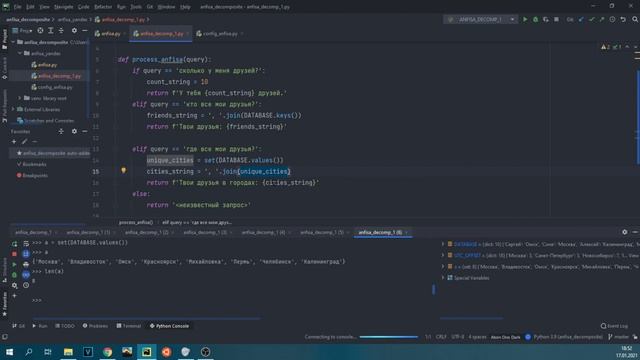This screenshot has height=360, width=640.
Task: Click the plus icon in Favorites toolbar
Action: tap(14, 142)
